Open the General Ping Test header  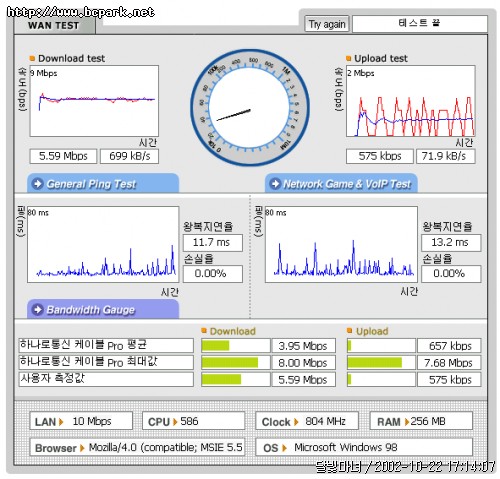(x=103, y=183)
